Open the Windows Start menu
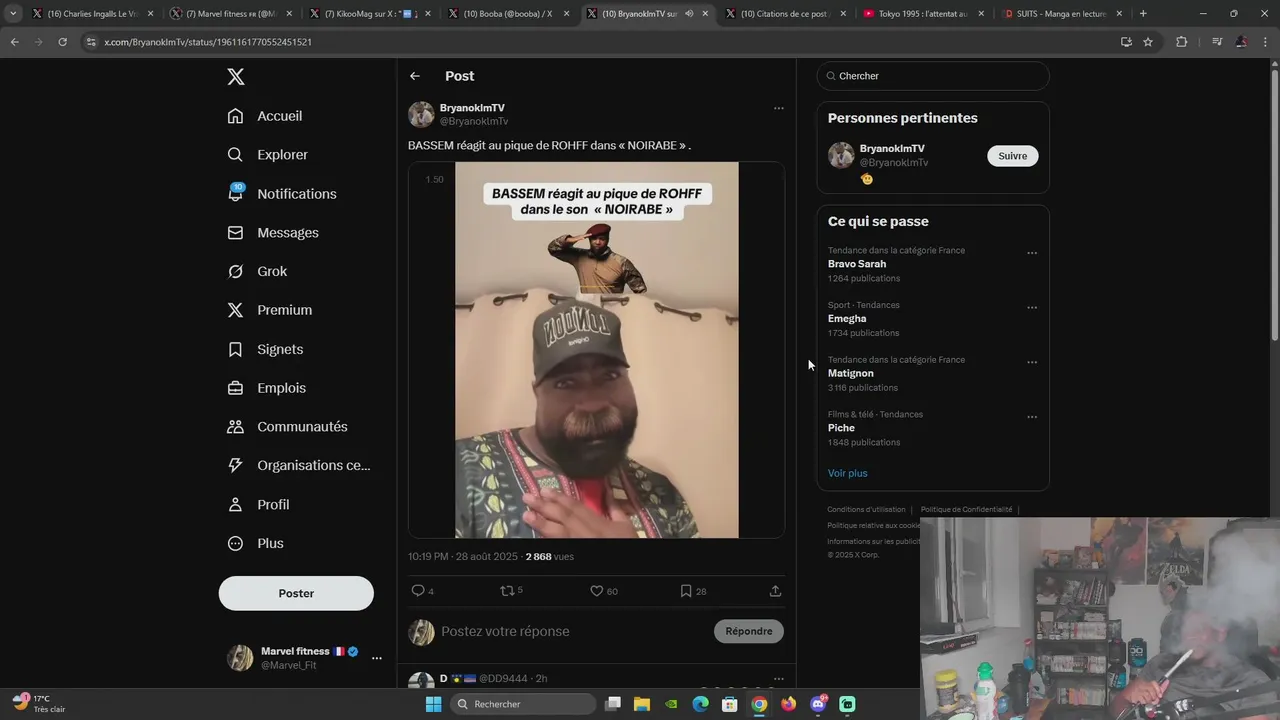This screenshot has width=1280, height=720. (x=433, y=704)
